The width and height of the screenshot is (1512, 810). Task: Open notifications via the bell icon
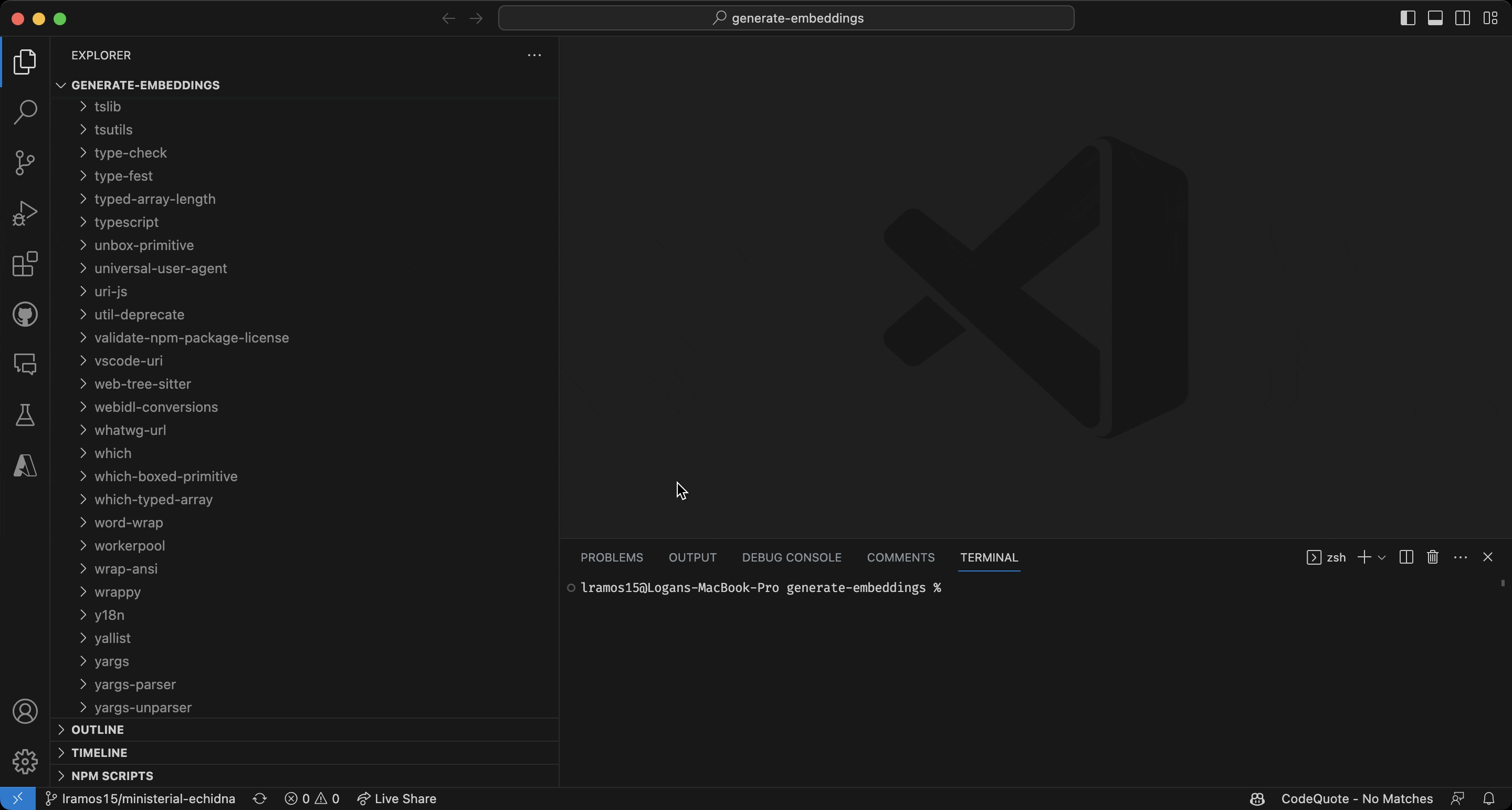pyautogui.click(x=1490, y=798)
